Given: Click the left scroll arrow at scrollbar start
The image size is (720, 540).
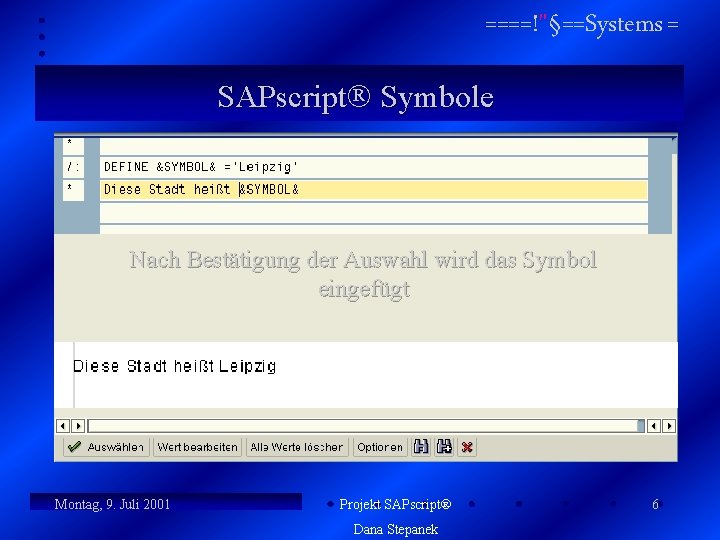Looking at the screenshot, I should [x=63, y=426].
